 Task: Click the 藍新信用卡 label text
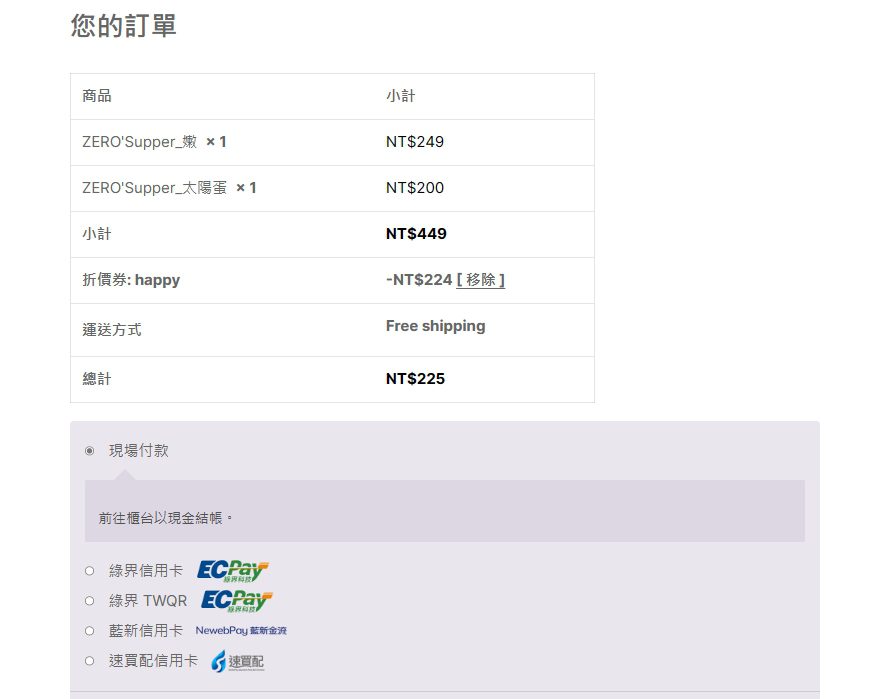tap(146, 631)
